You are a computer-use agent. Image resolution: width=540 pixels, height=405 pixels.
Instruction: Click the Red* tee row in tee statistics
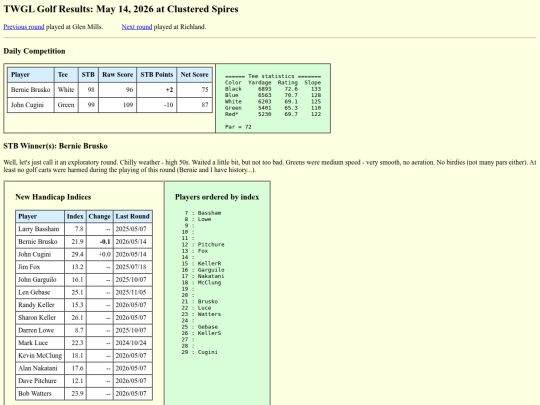point(273,114)
